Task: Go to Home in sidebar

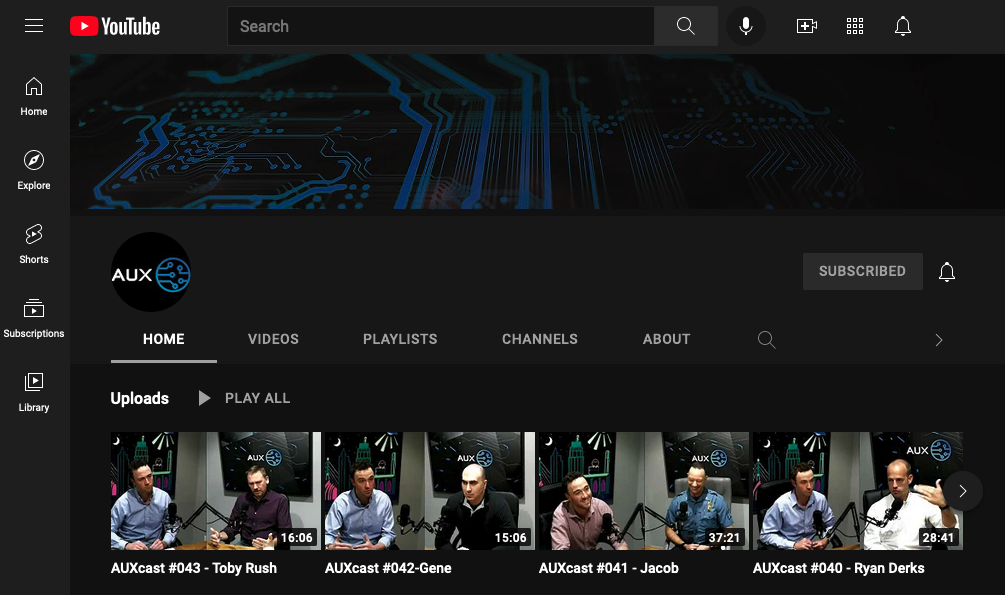Action: tap(34, 97)
